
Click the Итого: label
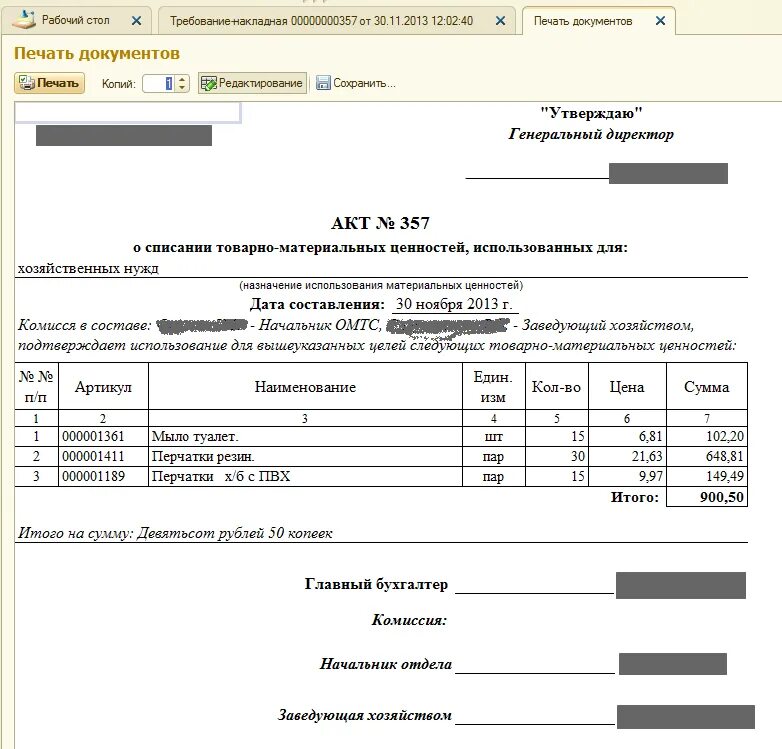[x=634, y=497]
